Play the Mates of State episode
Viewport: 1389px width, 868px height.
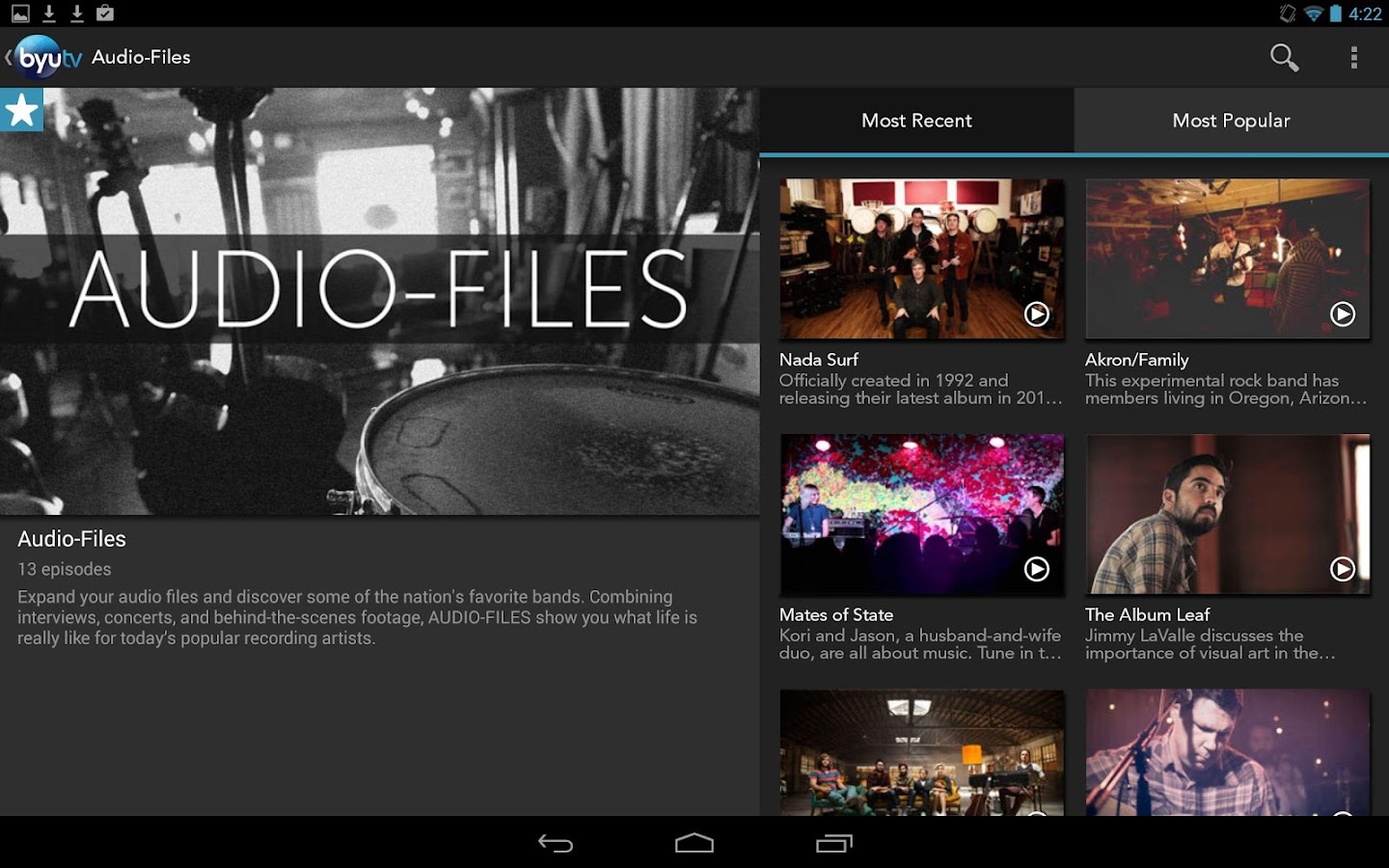[x=1036, y=570]
